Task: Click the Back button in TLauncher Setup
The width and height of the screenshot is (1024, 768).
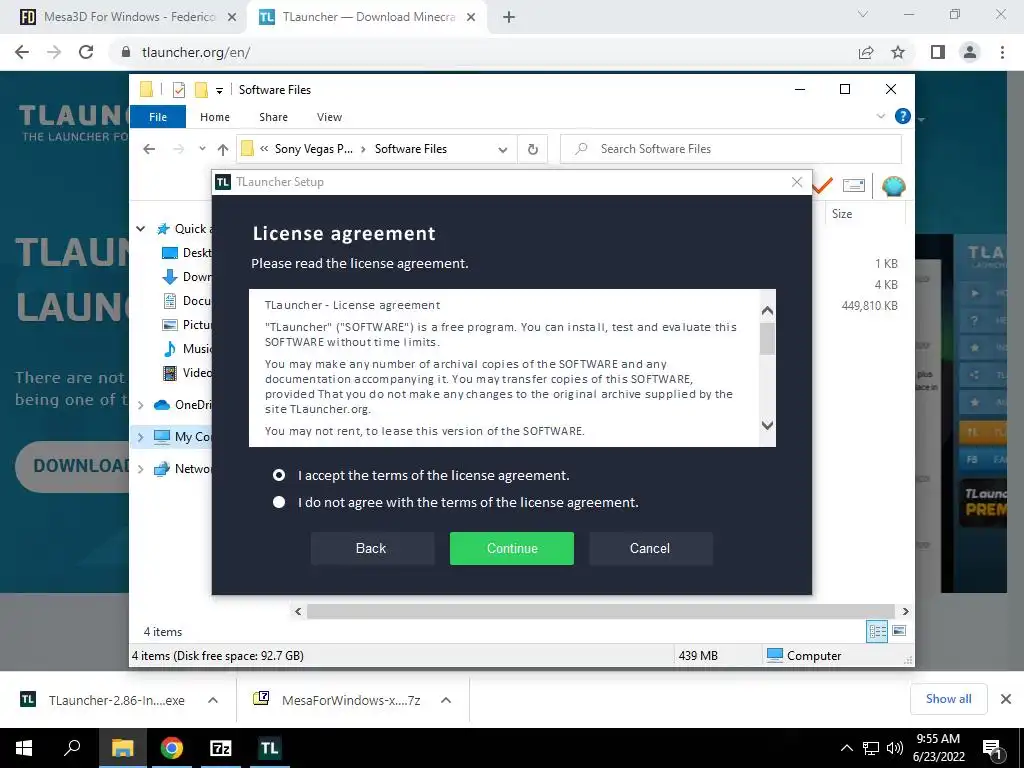Action: pos(371,549)
